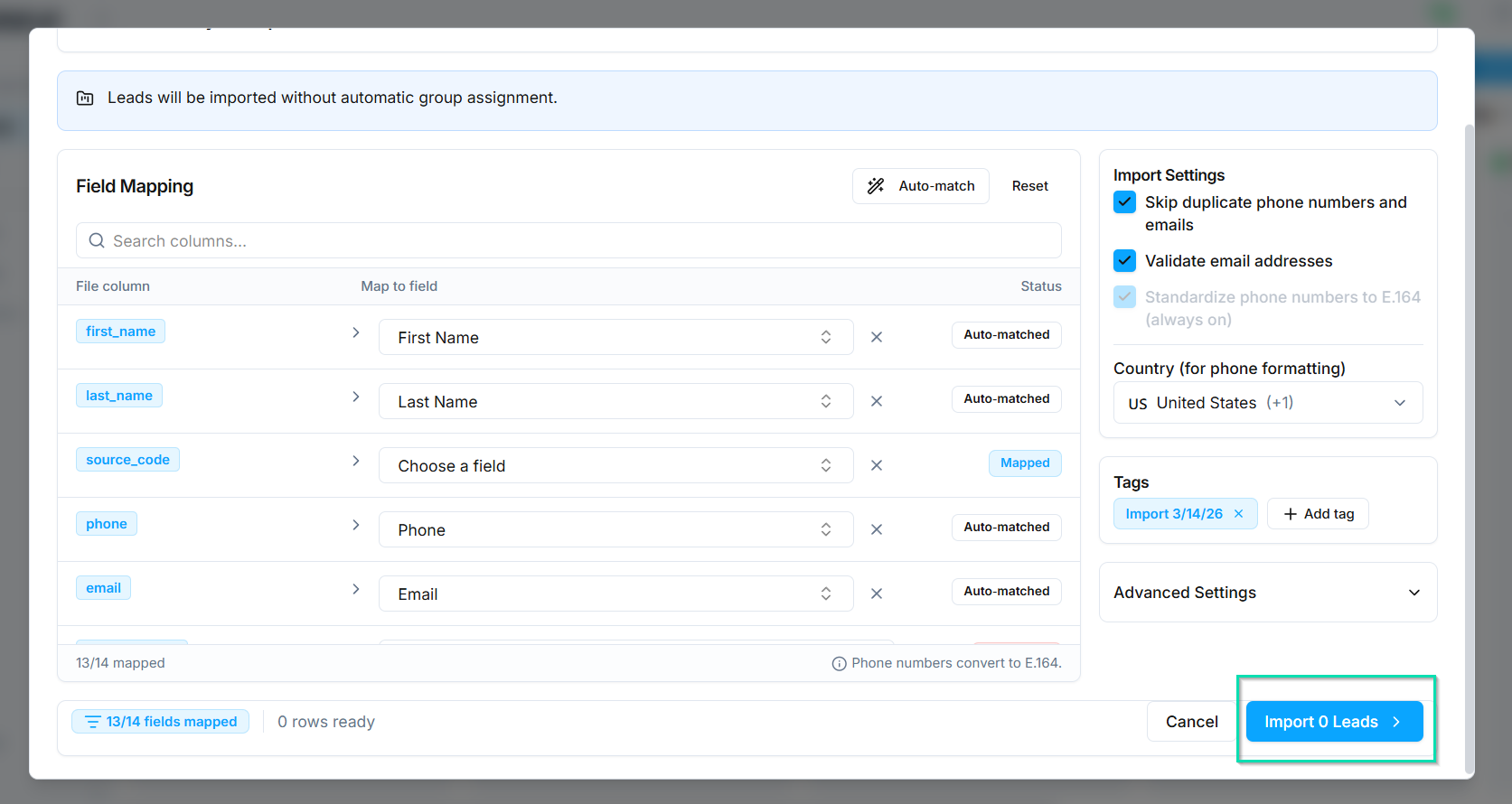Screen dimensions: 1512x804
Task: Remove the last_name field mapping
Action: [x=876, y=401]
